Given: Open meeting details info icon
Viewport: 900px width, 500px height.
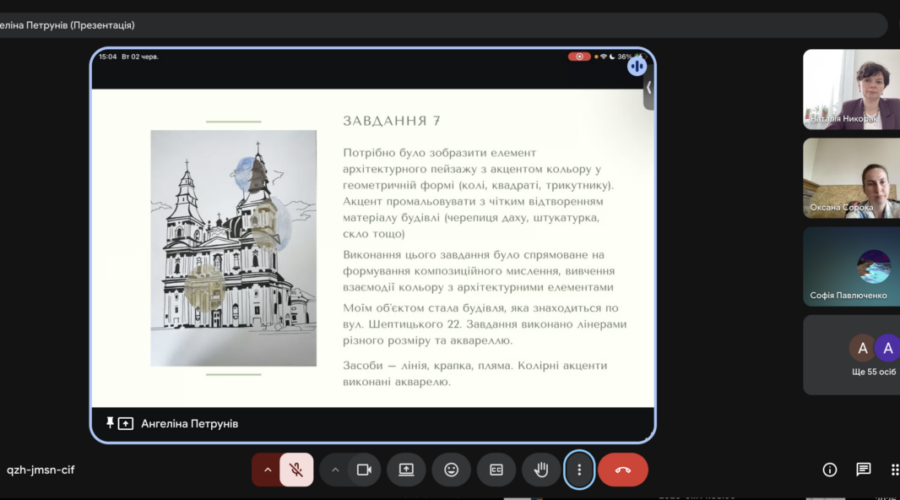Looking at the screenshot, I should pos(829,470).
